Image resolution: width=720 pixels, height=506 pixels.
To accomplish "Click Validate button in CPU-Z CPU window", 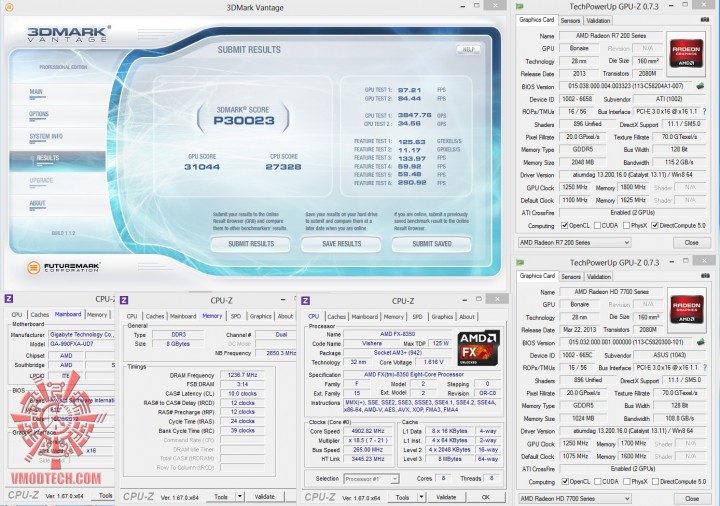I will pos(446,497).
